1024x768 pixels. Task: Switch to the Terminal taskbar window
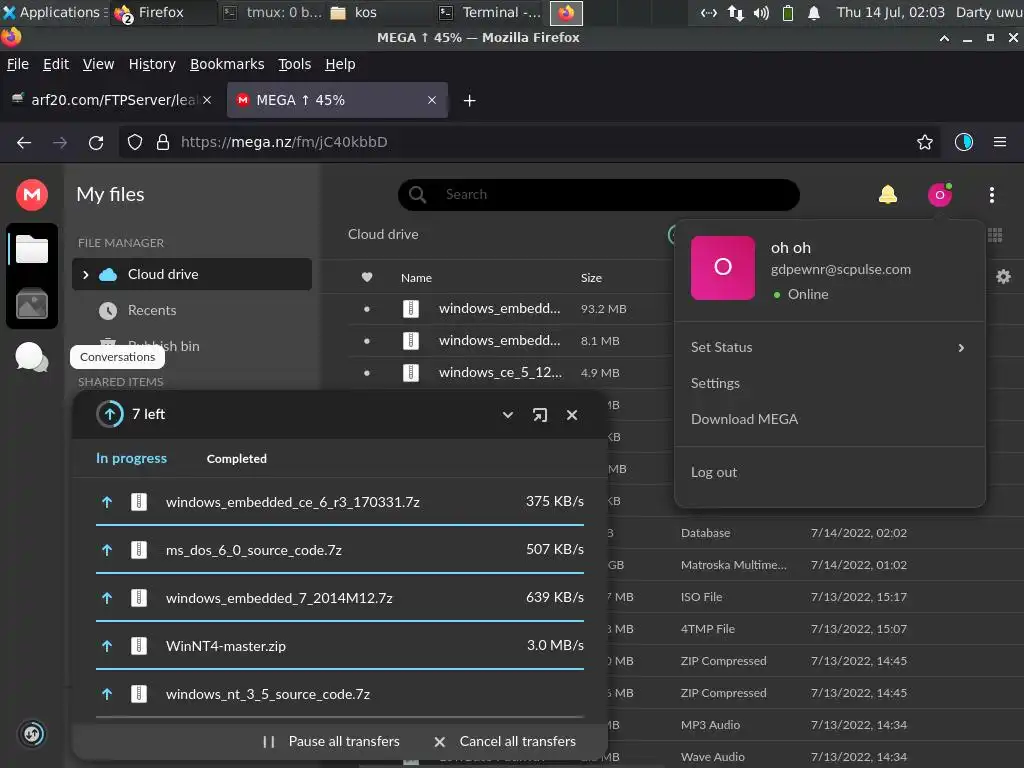point(490,12)
